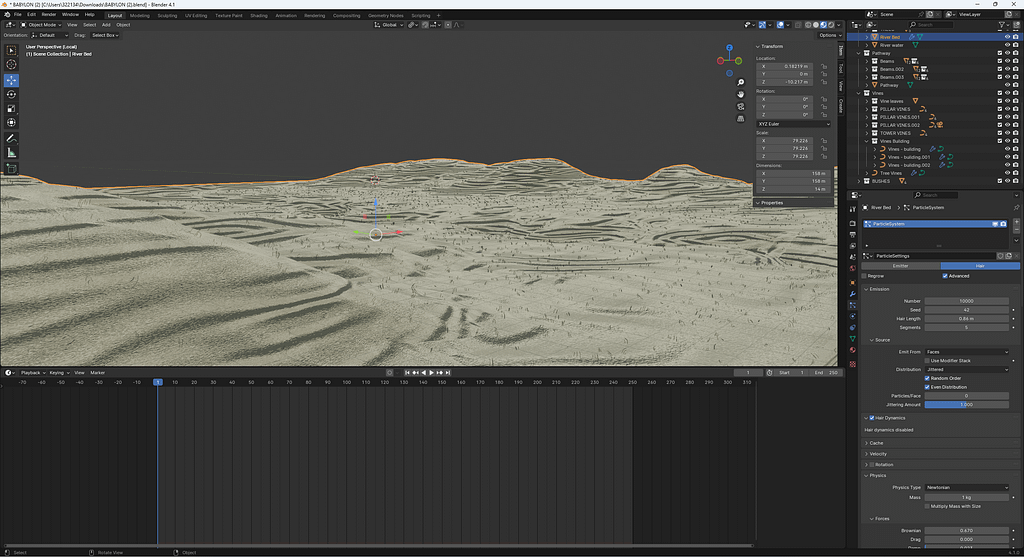This screenshot has width=1024, height=557.
Task: Disable the Hair Dynamics checkbox
Action: [x=872, y=417]
